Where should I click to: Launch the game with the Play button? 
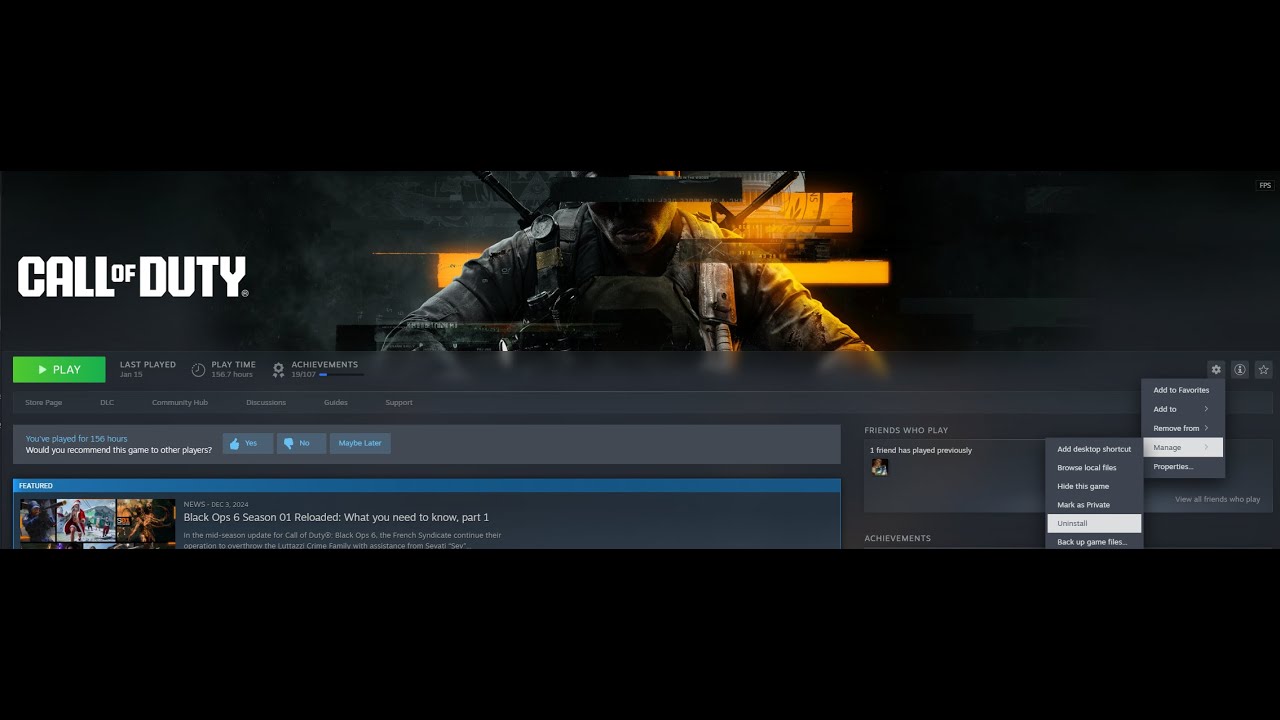coord(59,370)
